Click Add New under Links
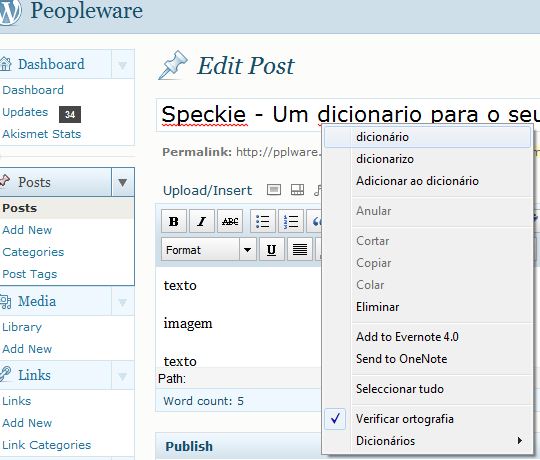 coord(27,423)
